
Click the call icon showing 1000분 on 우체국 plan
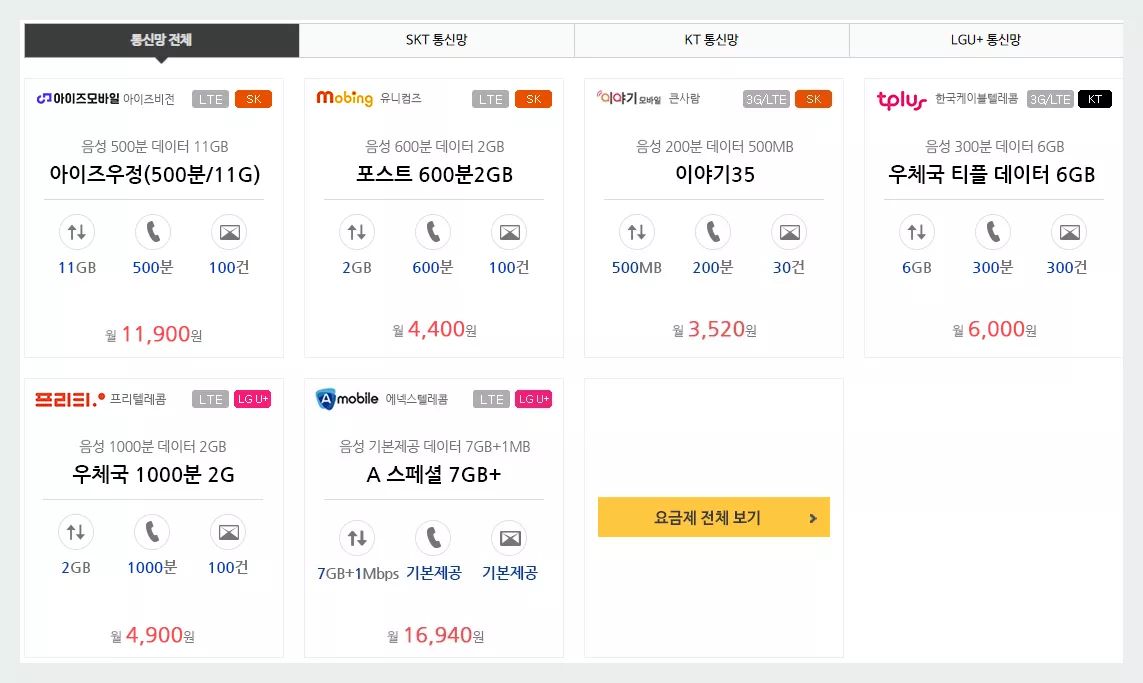[152, 533]
